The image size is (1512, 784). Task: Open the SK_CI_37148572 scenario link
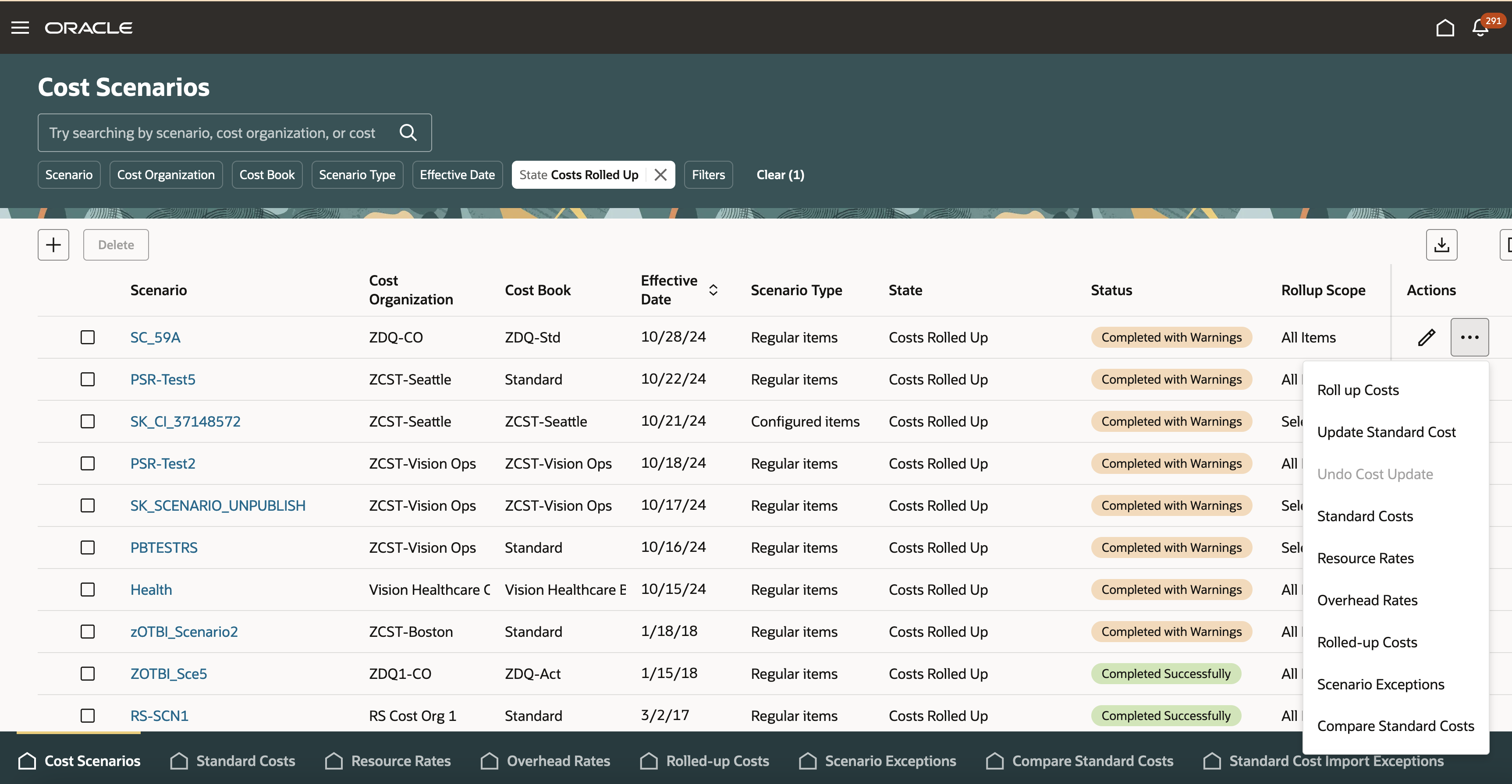(x=185, y=421)
